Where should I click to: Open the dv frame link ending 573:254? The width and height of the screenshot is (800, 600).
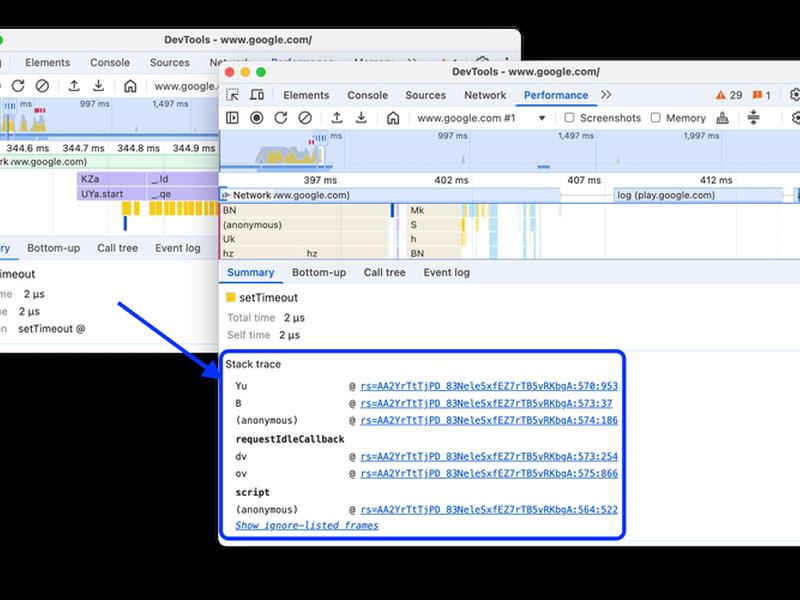point(489,457)
